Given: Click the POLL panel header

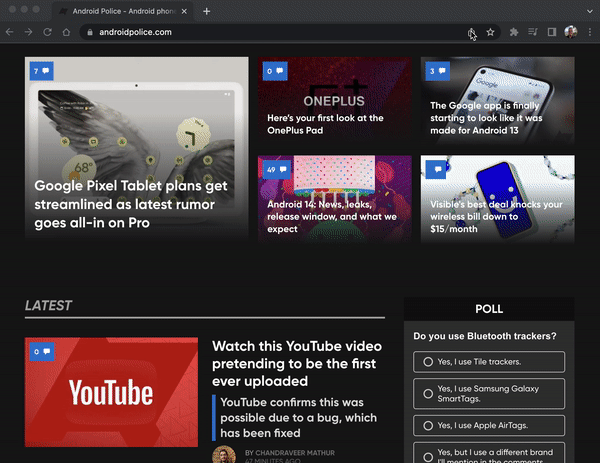Looking at the screenshot, I should pyautogui.click(x=489, y=309).
